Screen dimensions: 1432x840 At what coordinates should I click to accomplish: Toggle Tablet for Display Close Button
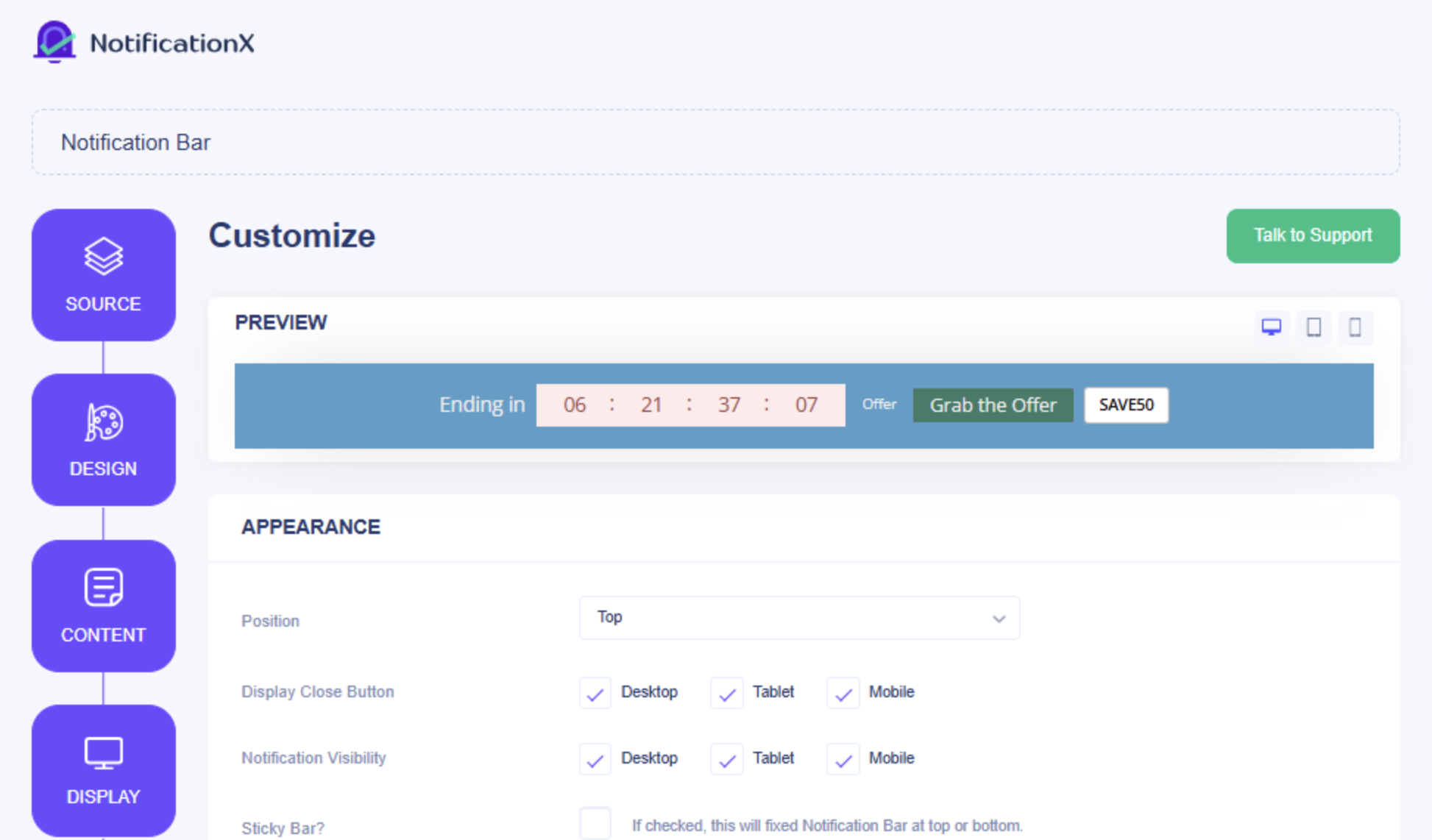tap(726, 693)
